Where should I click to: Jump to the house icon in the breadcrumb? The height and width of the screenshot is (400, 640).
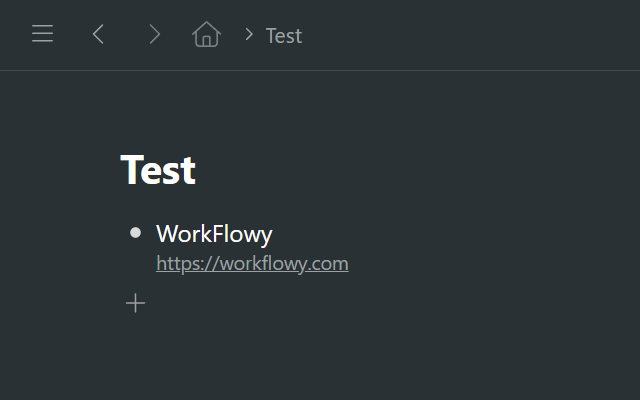(x=206, y=34)
